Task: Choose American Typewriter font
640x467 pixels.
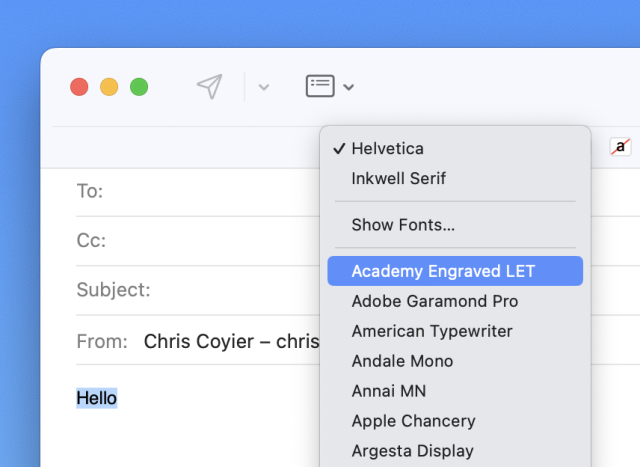Action: click(432, 331)
